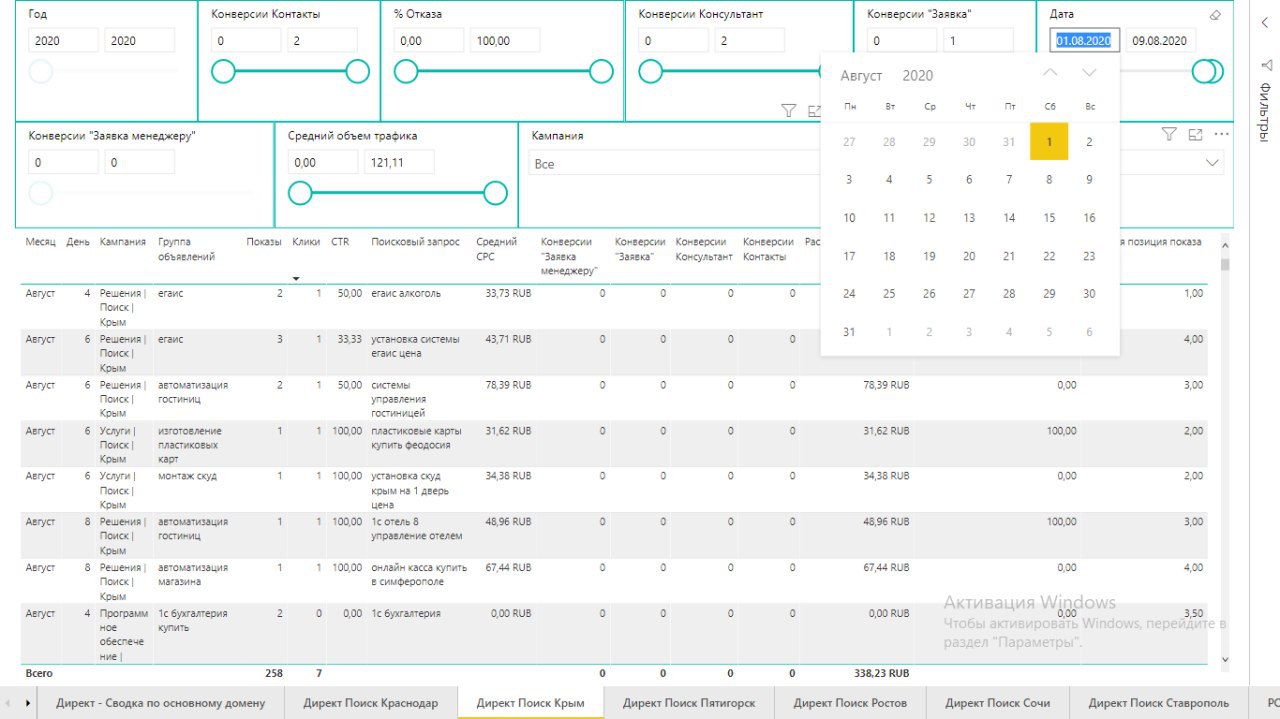
Task: Go to previous month in calendar
Action: coord(1050,73)
